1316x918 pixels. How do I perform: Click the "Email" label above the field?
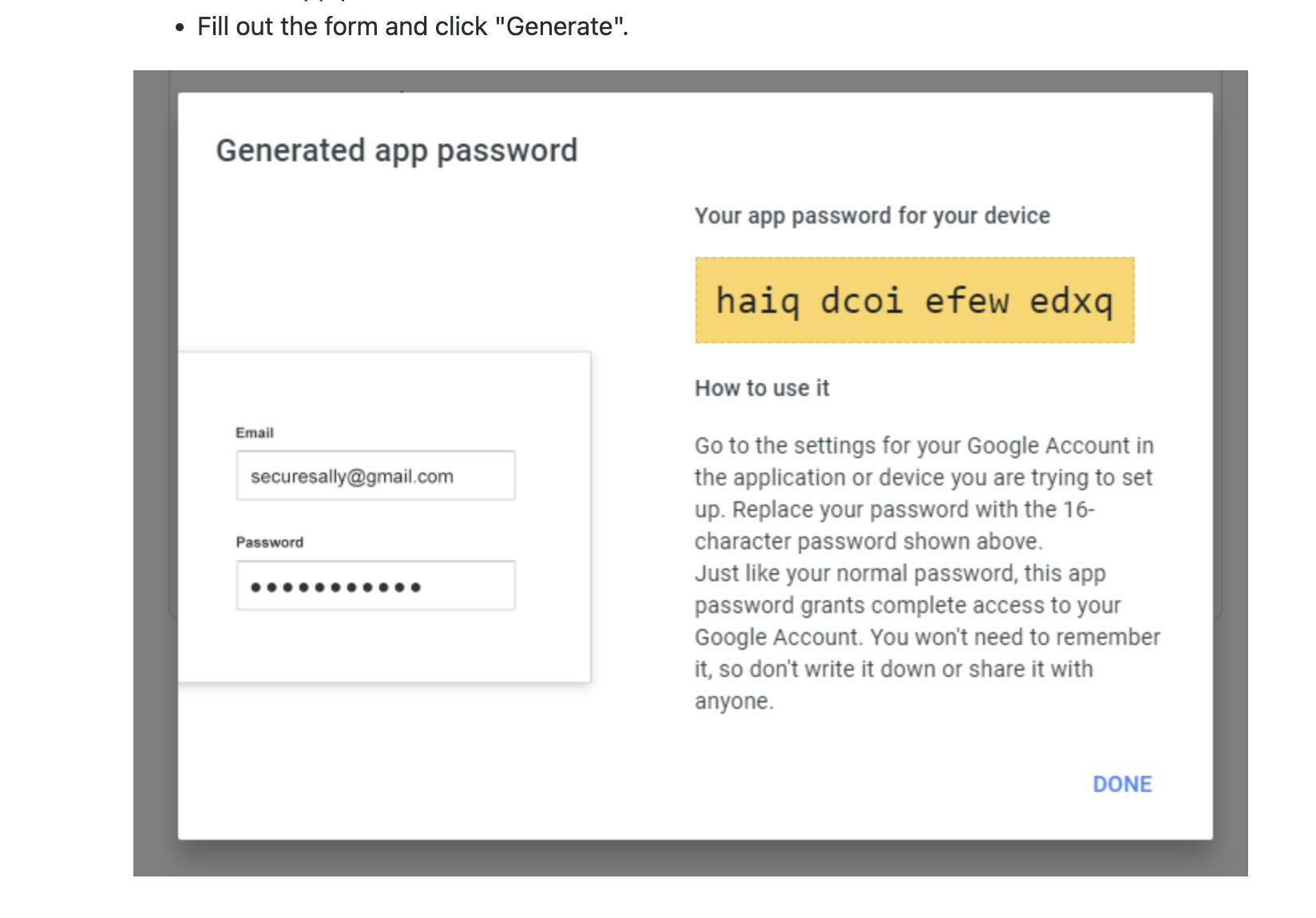pyautogui.click(x=255, y=433)
